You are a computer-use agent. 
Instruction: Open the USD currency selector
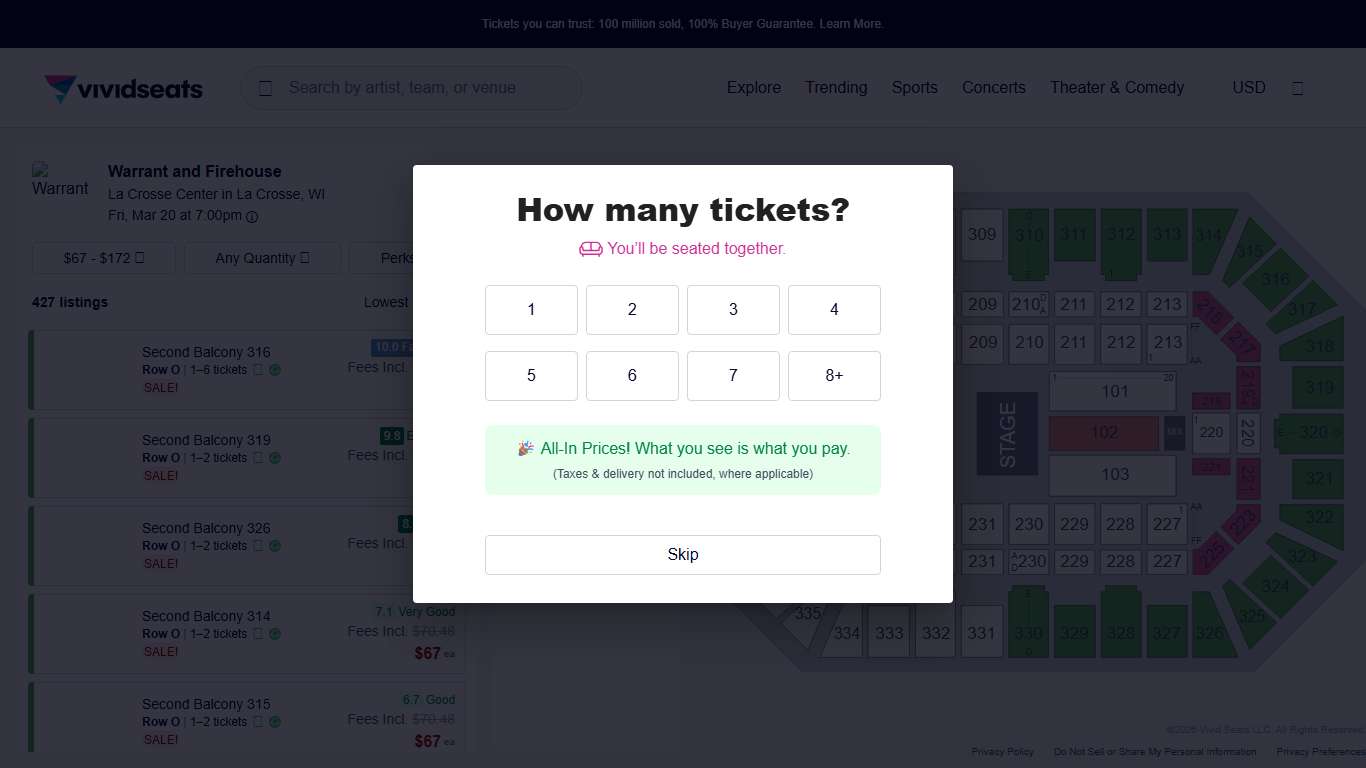[x=1248, y=88]
